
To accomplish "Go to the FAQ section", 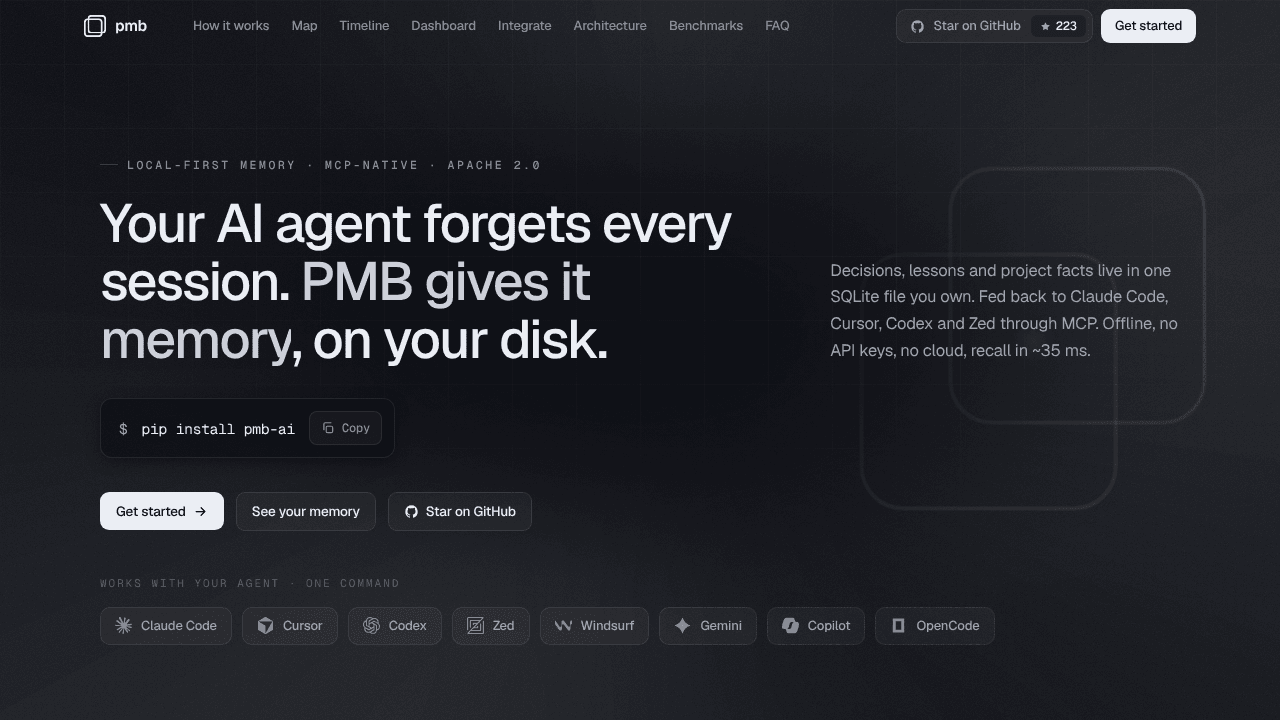I will coord(777,26).
